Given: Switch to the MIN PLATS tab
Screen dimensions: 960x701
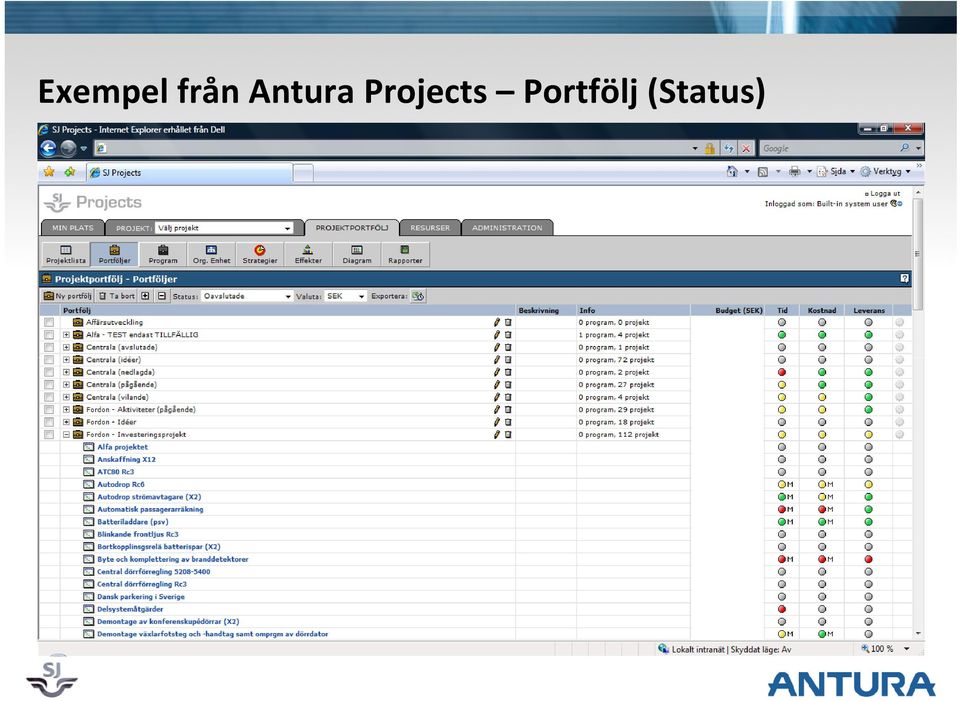Looking at the screenshot, I should tap(73, 228).
